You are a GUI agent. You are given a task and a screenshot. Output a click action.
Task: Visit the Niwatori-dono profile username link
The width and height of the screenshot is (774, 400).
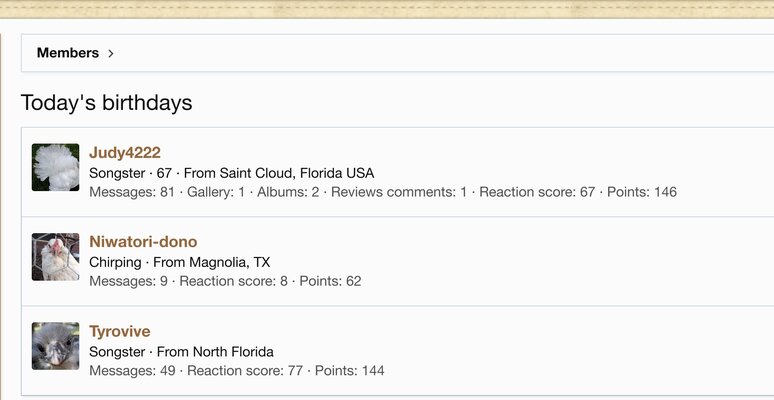tap(143, 241)
